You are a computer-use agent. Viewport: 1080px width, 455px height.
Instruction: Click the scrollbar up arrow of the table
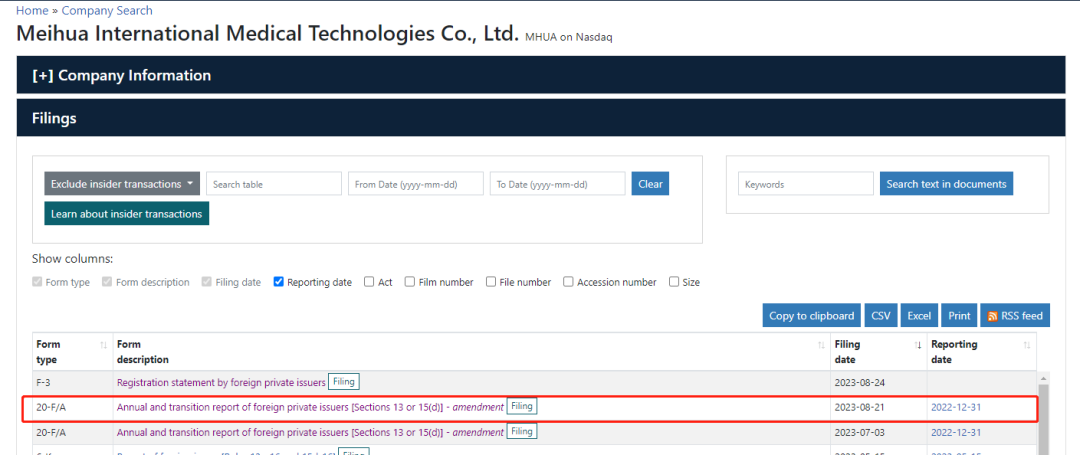click(1044, 378)
